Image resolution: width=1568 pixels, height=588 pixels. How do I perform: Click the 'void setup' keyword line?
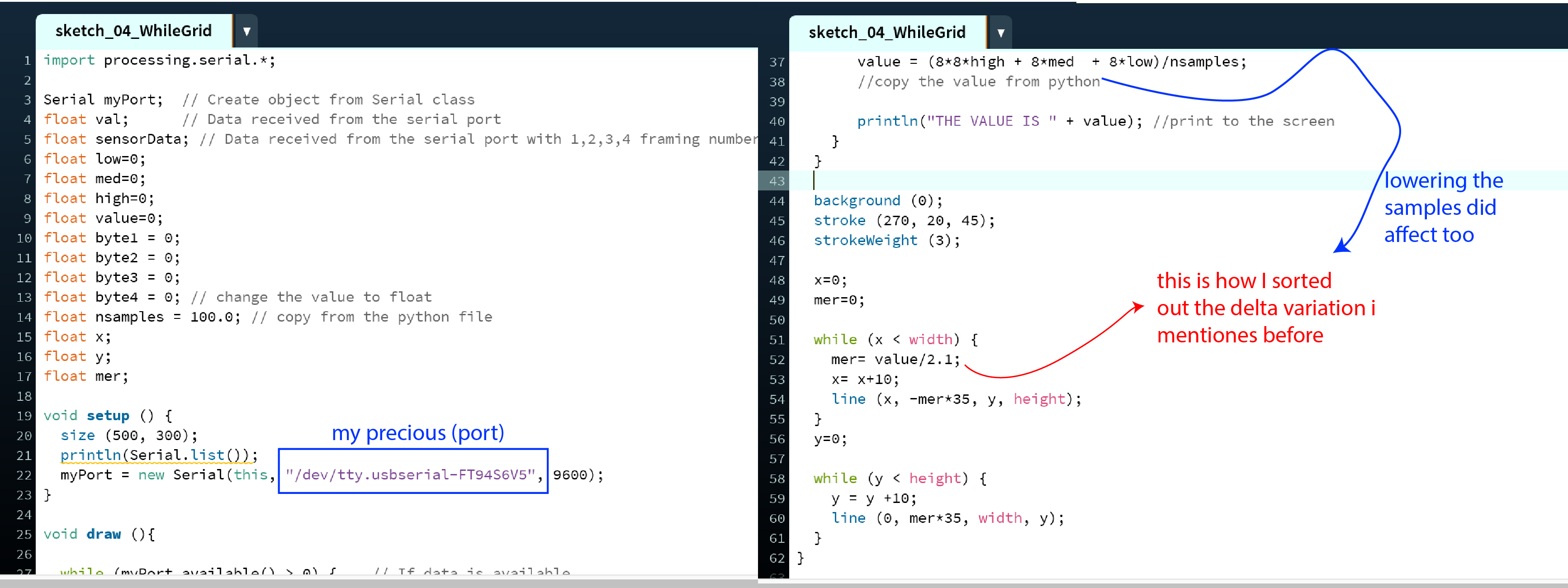(107, 416)
